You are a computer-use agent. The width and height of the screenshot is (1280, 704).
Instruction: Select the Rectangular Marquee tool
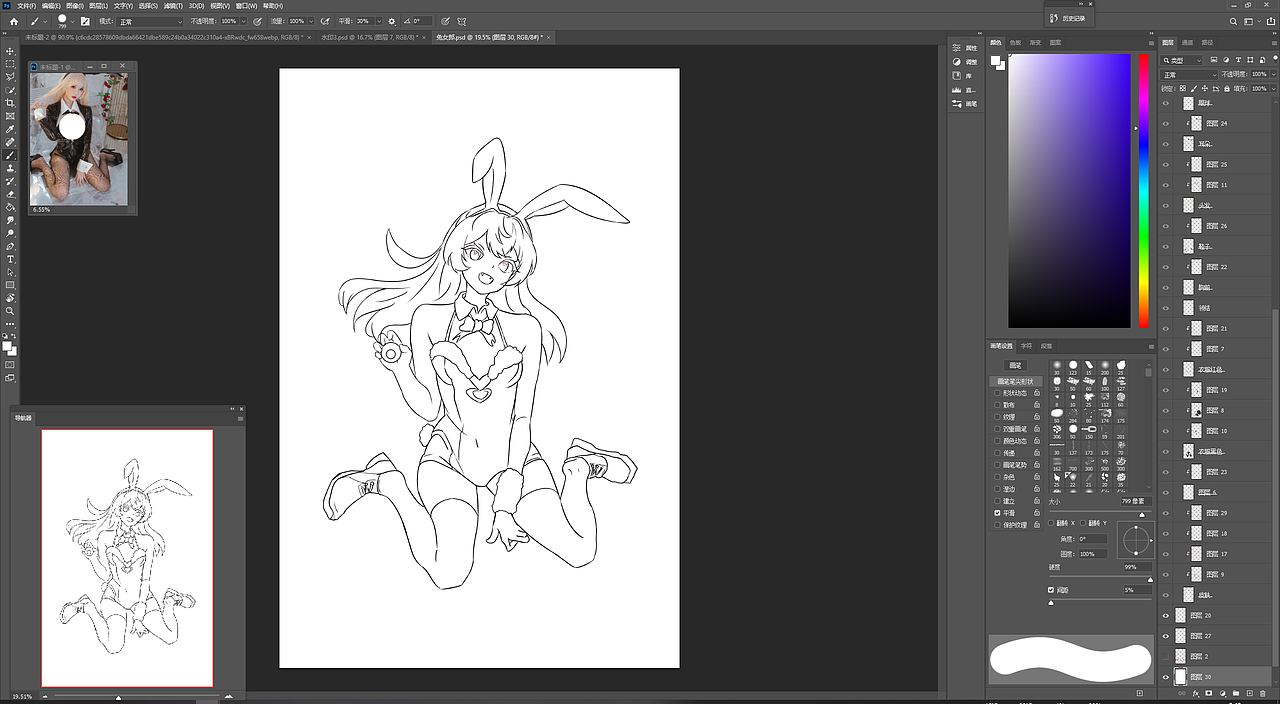tap(10, 64)
